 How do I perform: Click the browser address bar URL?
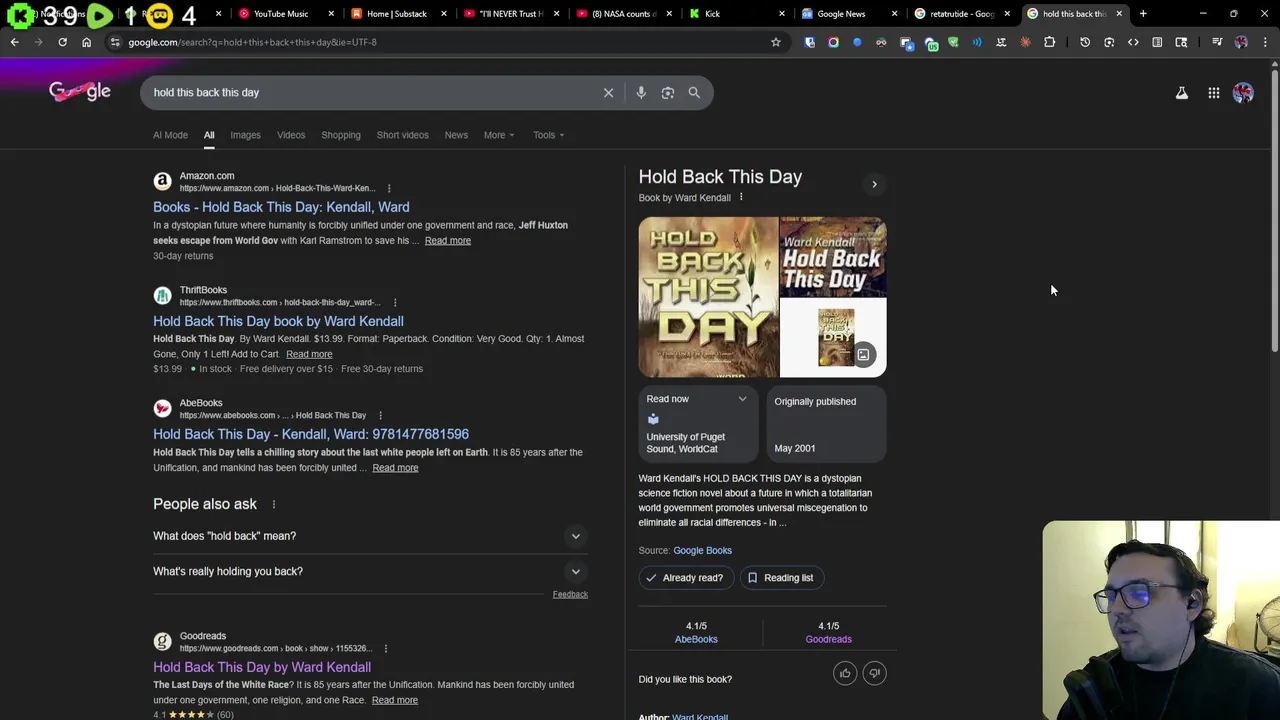tap(252, 42)
